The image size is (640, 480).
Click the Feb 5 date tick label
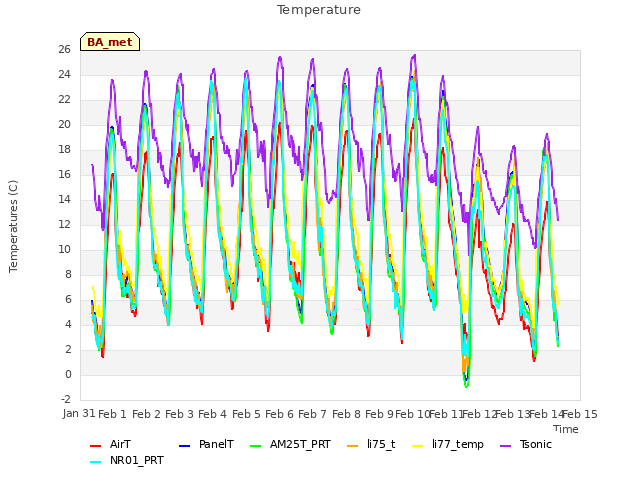point(246,414)
